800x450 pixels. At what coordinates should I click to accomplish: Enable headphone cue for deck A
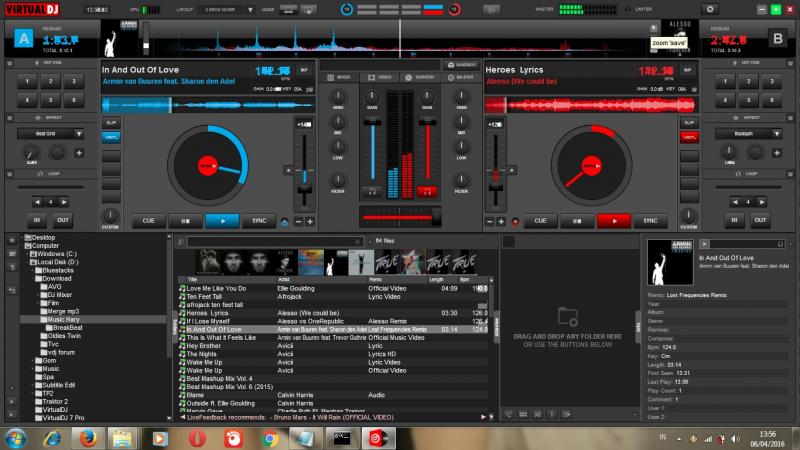(372, 192)
